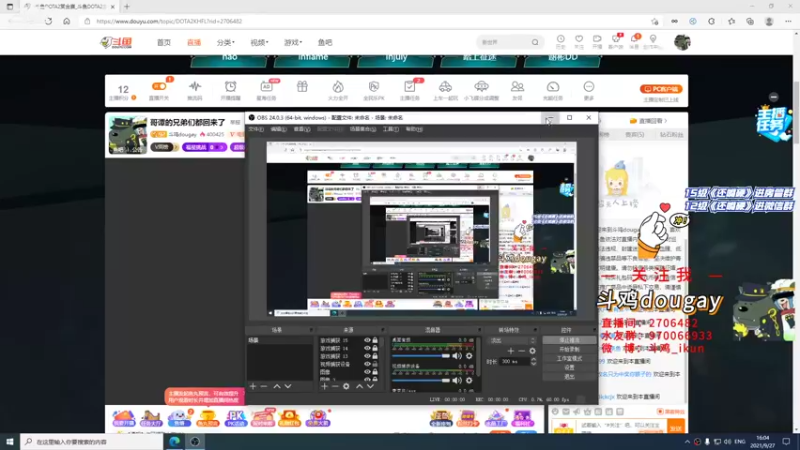The image size is (800, 450).
Task: Open desktop audio settings gear in OBS mixer
Action: tap(469, 356)
